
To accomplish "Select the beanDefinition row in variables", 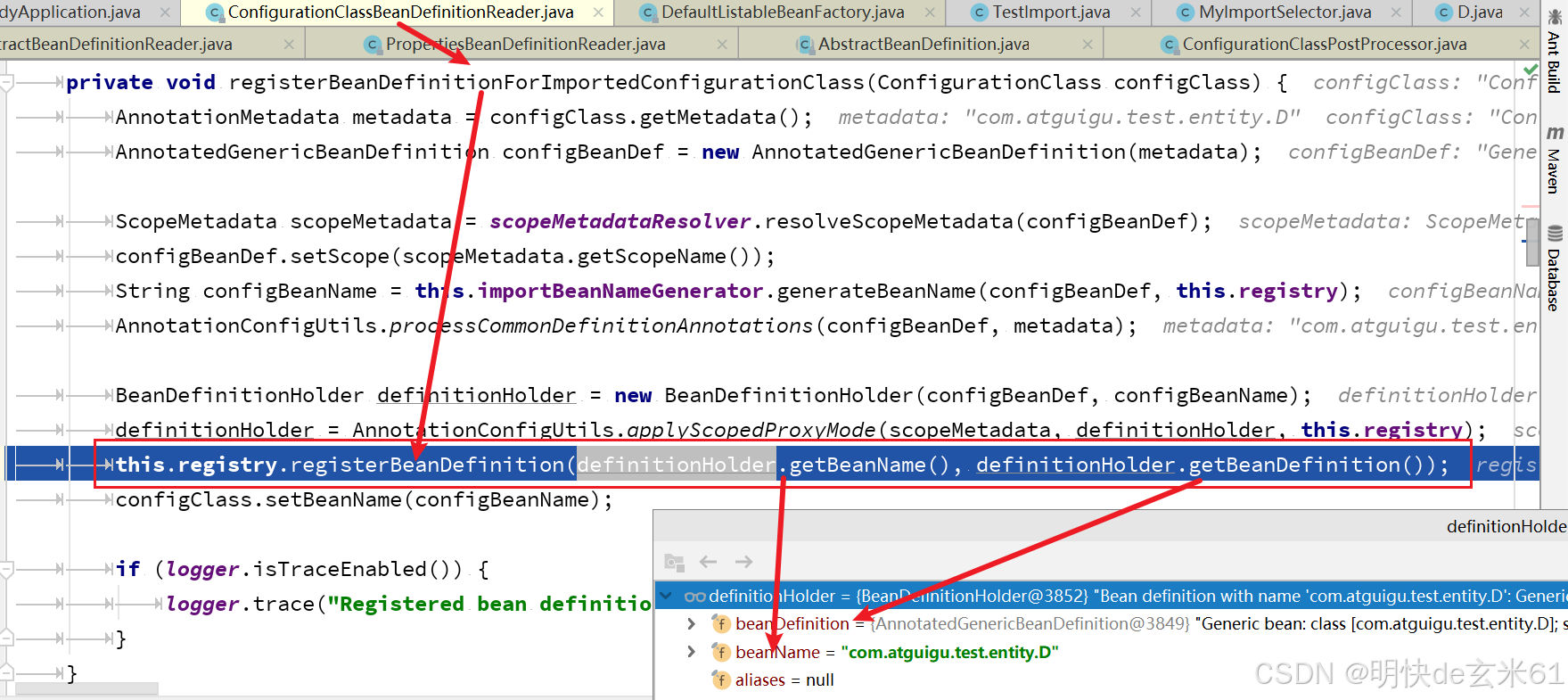I will (1111, 624).
